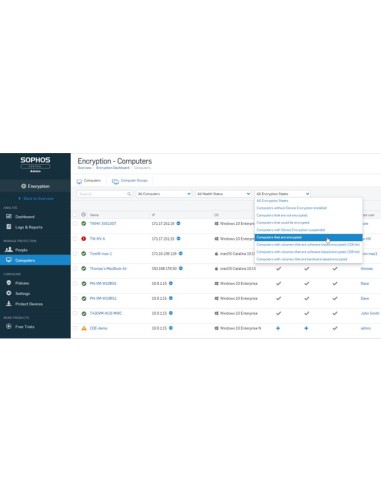Click blue IP info icon for TN-HV-A
Screen dimensions: 381x492
(x=178, y=238)
